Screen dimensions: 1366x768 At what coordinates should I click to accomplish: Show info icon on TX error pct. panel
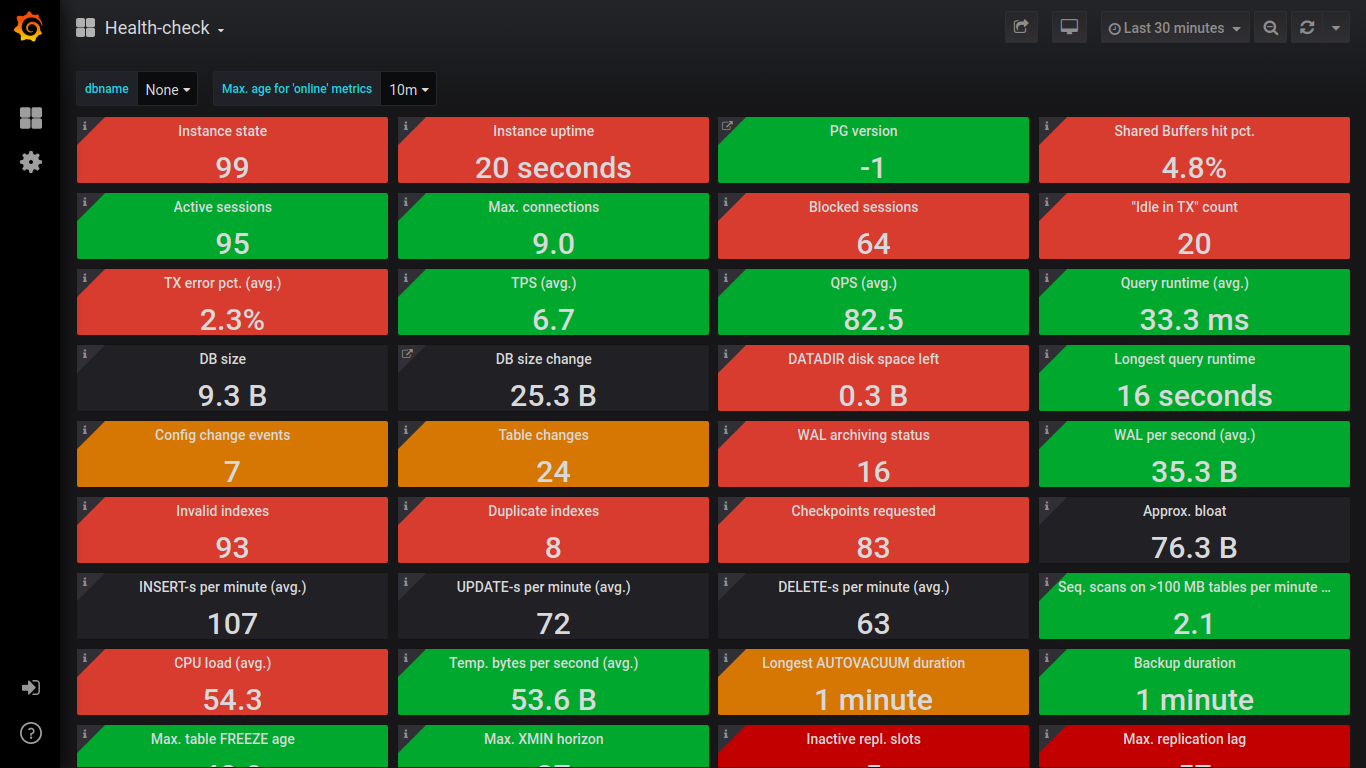[85, 278]
